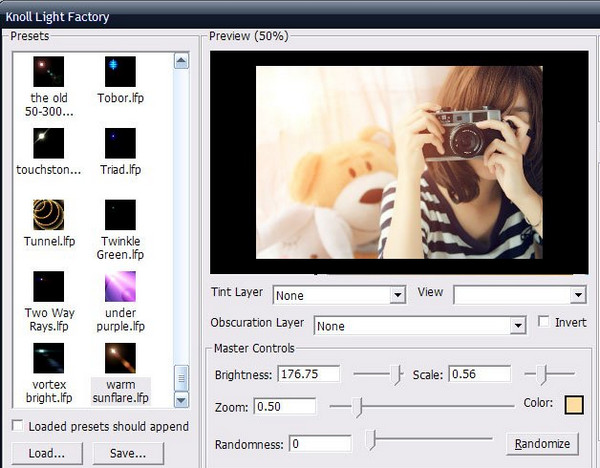
Task: Click the Zoom value input field
Action: coord(285,407)
